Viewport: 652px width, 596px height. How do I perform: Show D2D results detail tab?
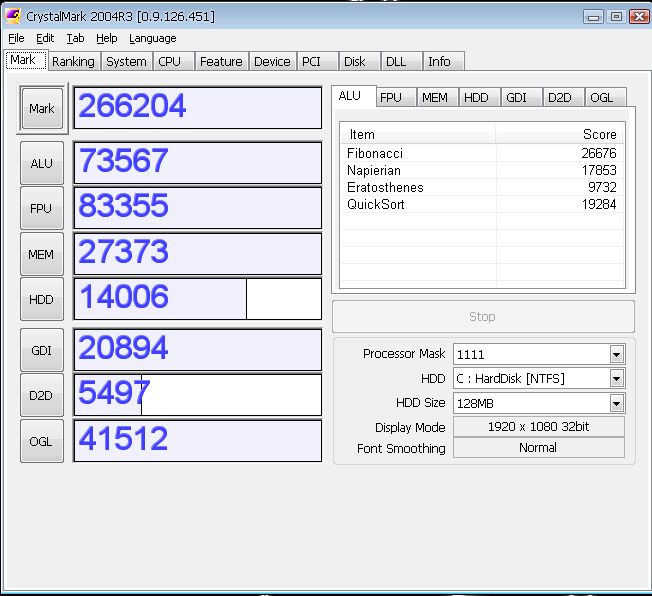click(x=563, y=97)
